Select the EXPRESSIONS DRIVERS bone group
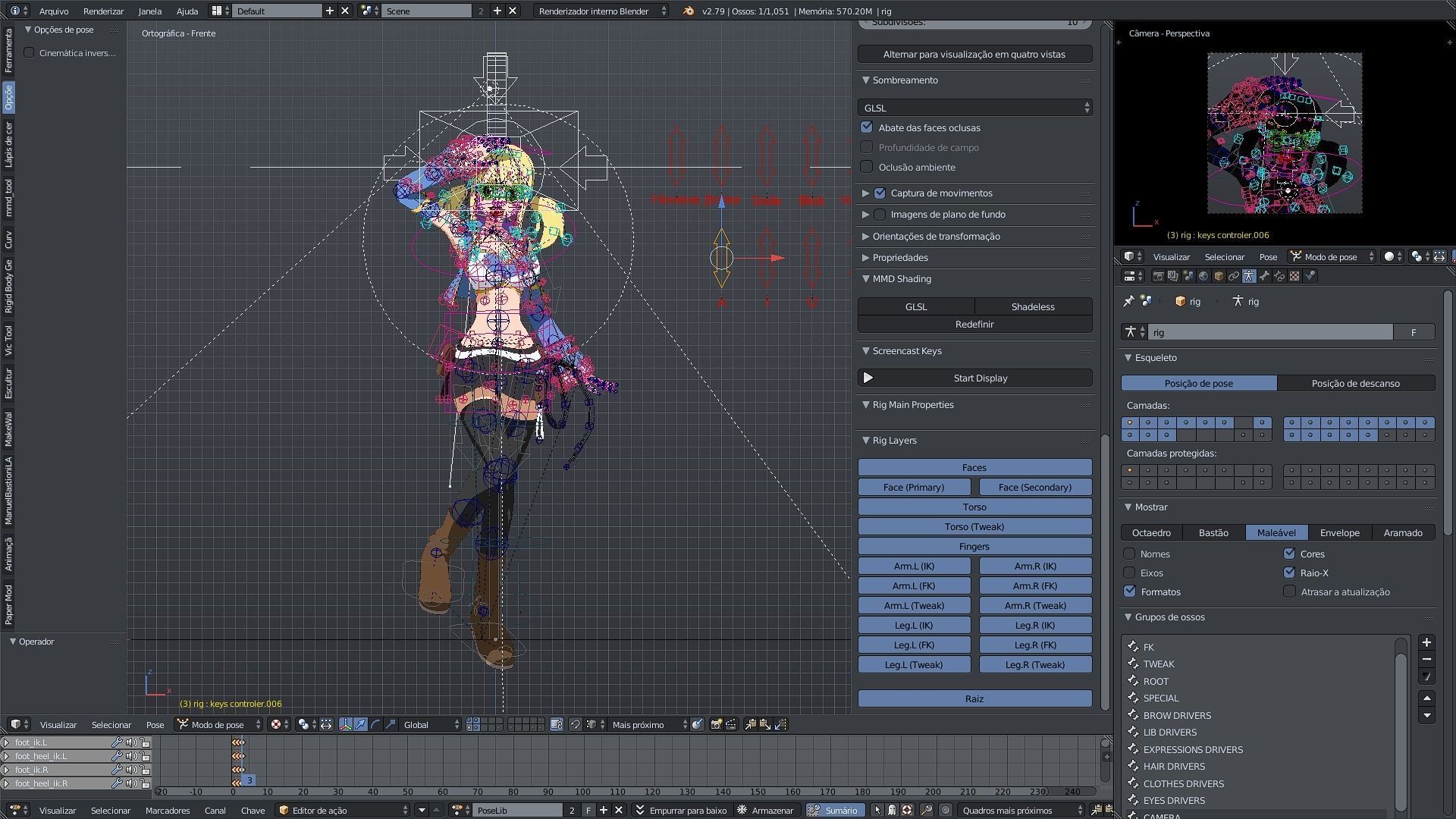This screenshot has width=1456, height=819. [x=1192, y=749]
